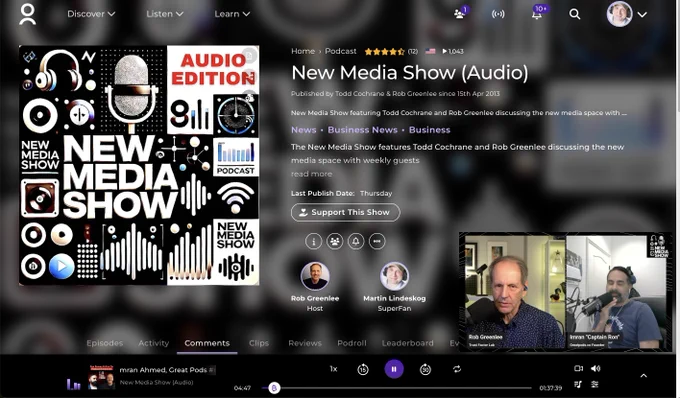Open Martin Lindeskog SuperFan avatar

tap(394, 276)
